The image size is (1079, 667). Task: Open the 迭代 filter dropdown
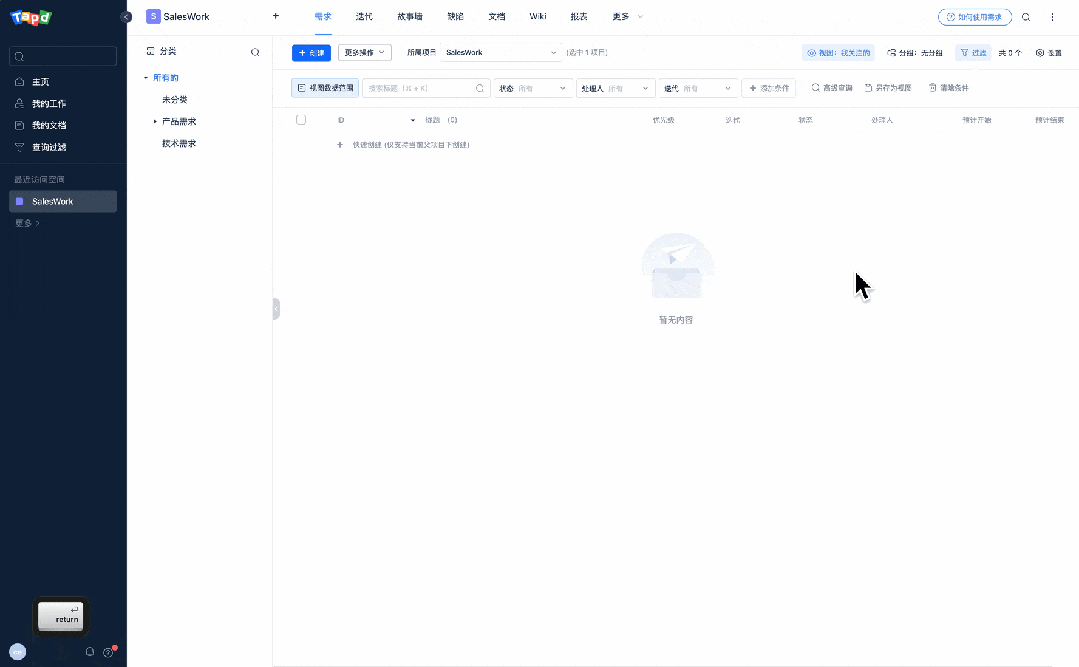pos(698,88)
